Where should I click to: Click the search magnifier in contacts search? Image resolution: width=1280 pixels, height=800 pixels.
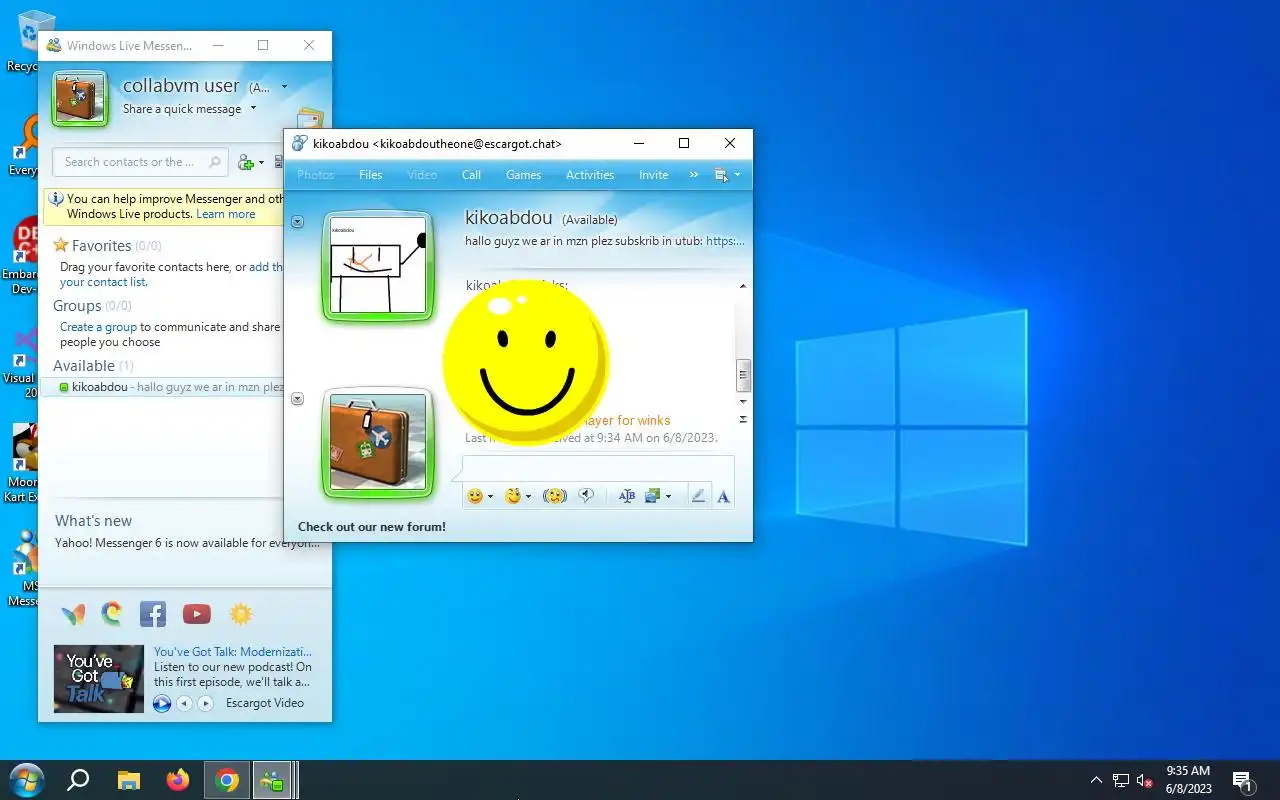pyautogui.click(x=215, y=162)
